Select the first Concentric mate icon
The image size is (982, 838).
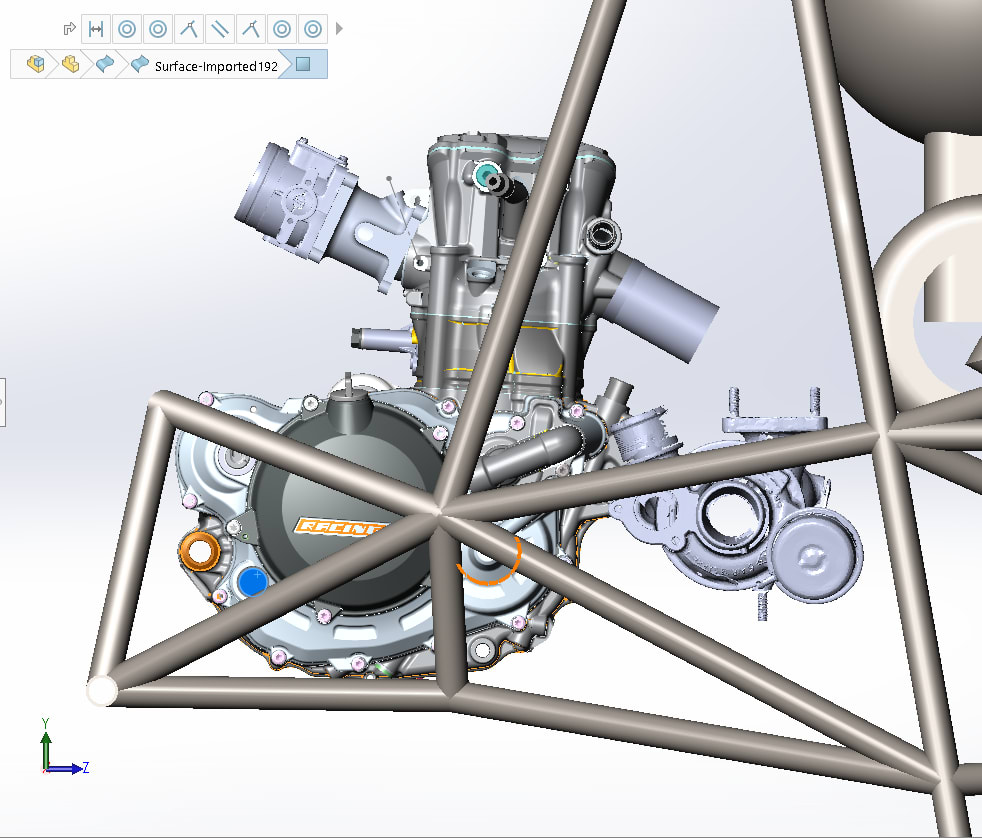pos(127,29)
